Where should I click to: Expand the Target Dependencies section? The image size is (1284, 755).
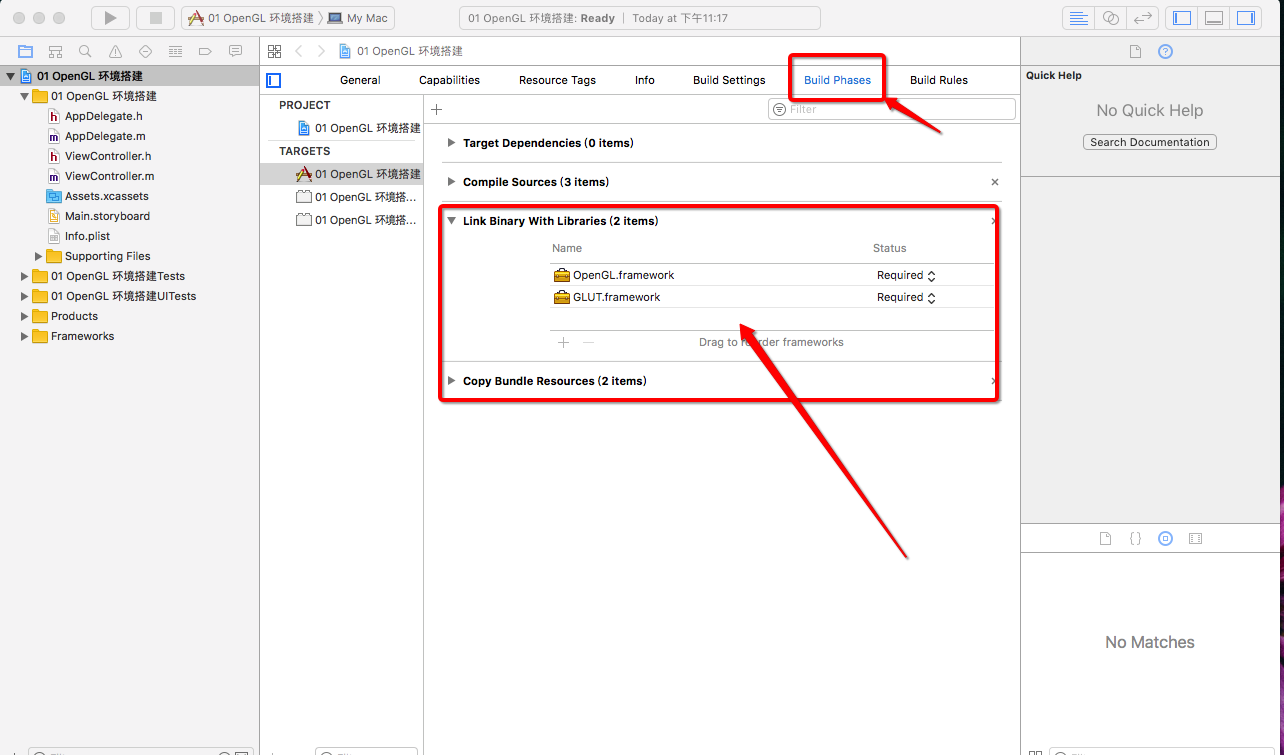(452, 143)
